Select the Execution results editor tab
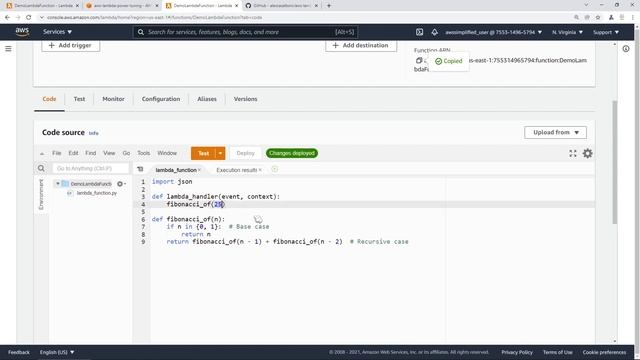640x360 pixels. pyautogui.click(x=236, y=170)
